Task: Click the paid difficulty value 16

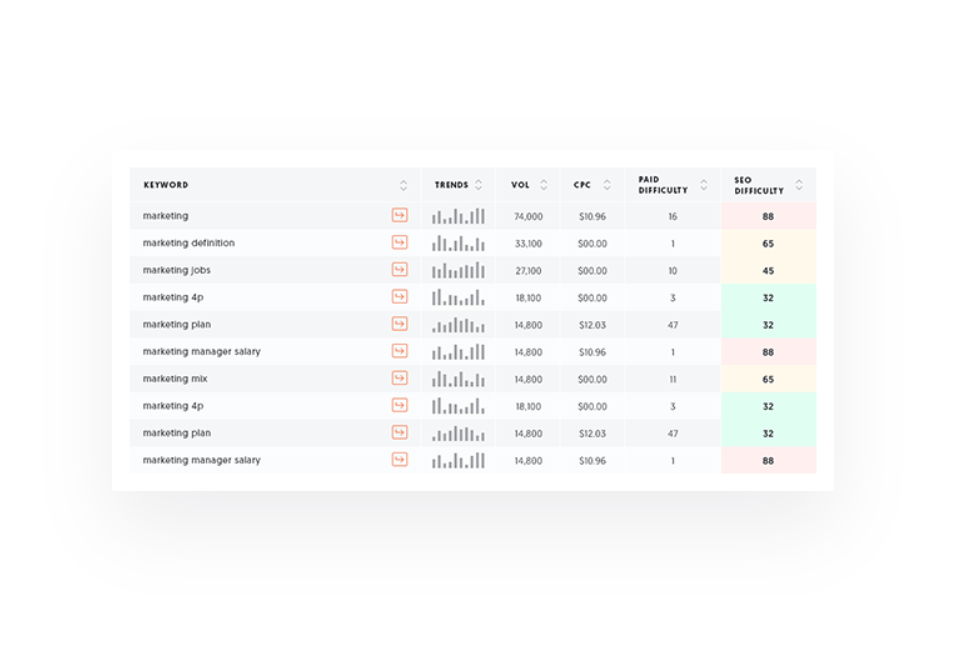Action: 672,217
